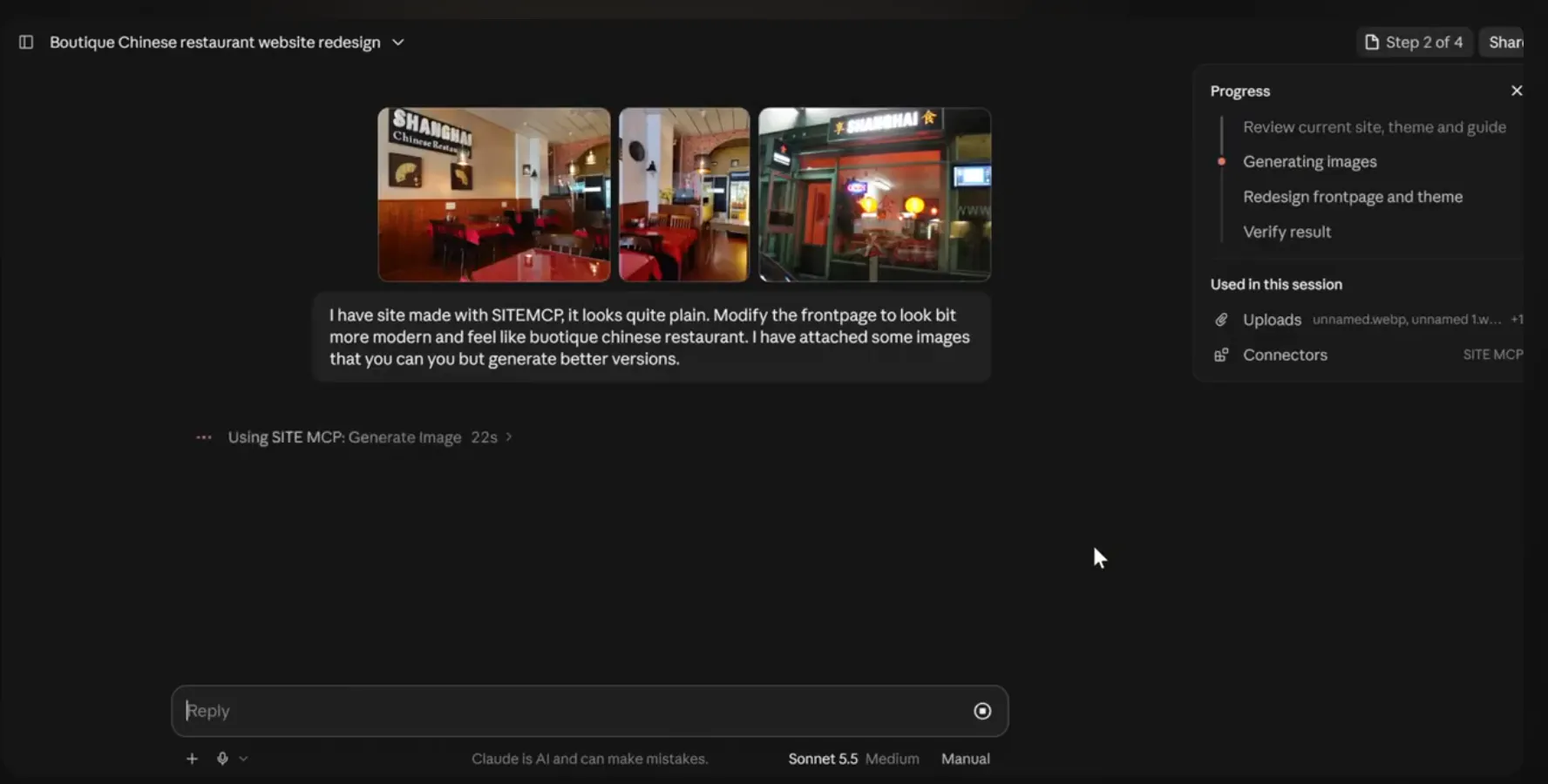Image resolution: width=1548 pixels, height=784 pixels.
Task: Toggle the sidebar panel icon
Action: point(26,42)
